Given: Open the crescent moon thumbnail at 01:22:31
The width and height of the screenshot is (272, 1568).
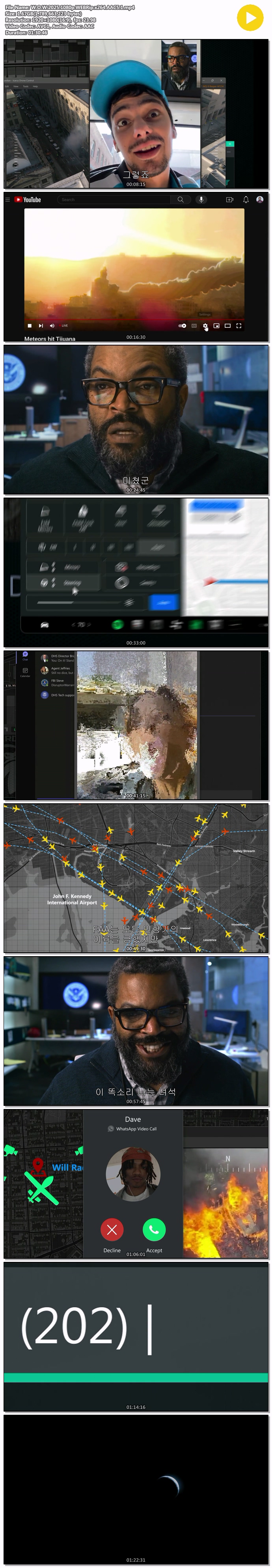Looking at the screenshot, I should (x=136, y=1489).
